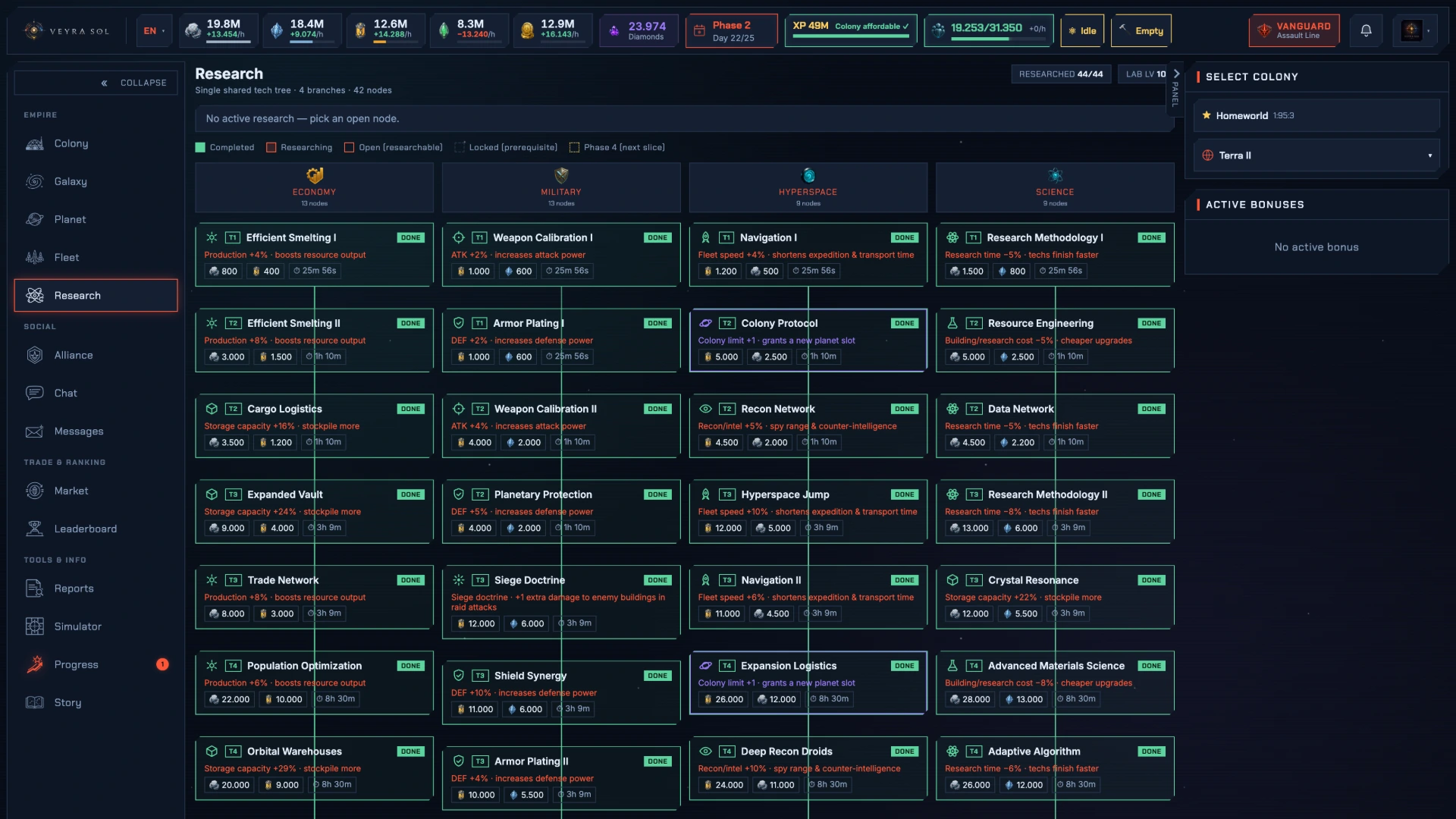This screenshot has width=1456, height=819.
Task: Click the Research Methodology I atom icon
Action: pos(952,238)
